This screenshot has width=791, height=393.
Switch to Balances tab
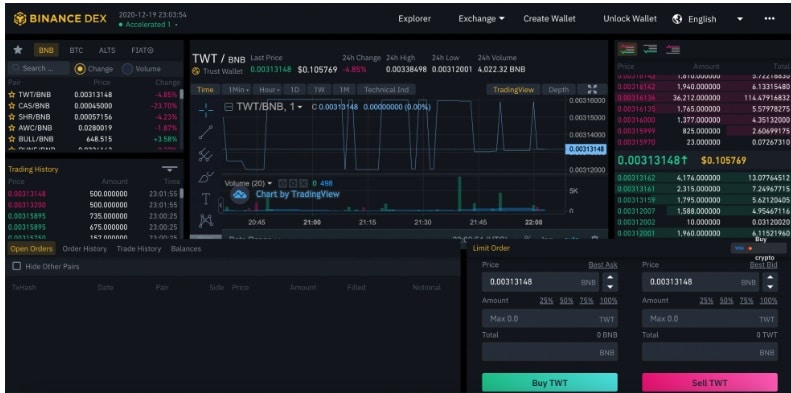(186, 248)
